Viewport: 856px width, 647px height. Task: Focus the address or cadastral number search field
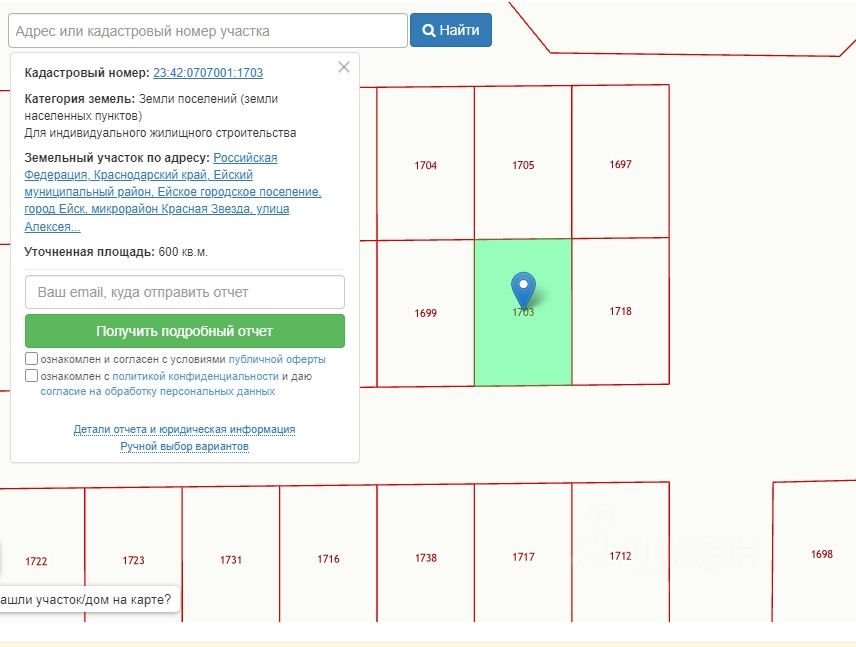pyautogui.click(x=208, y=31)
